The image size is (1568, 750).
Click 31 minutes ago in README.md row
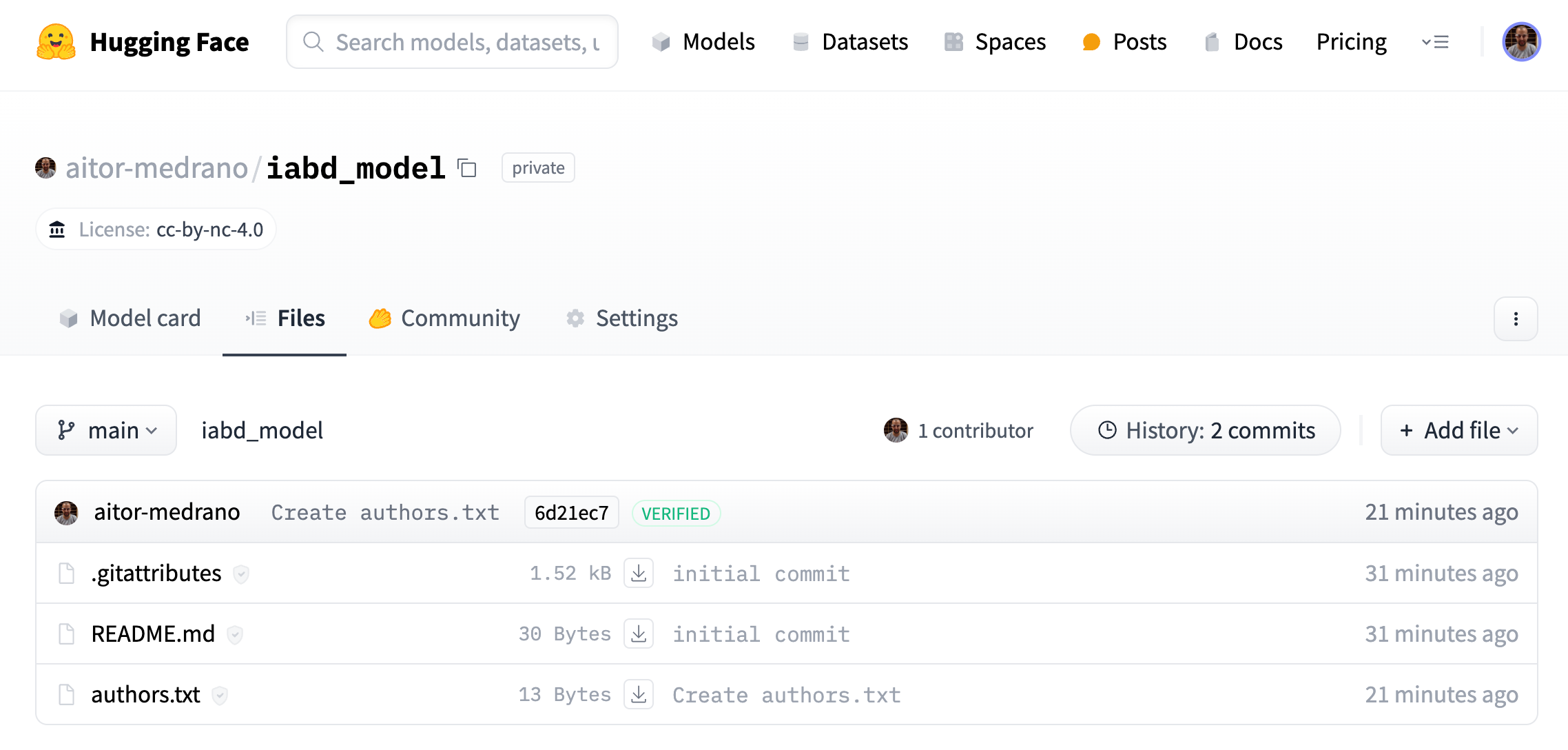(1441, 634)
